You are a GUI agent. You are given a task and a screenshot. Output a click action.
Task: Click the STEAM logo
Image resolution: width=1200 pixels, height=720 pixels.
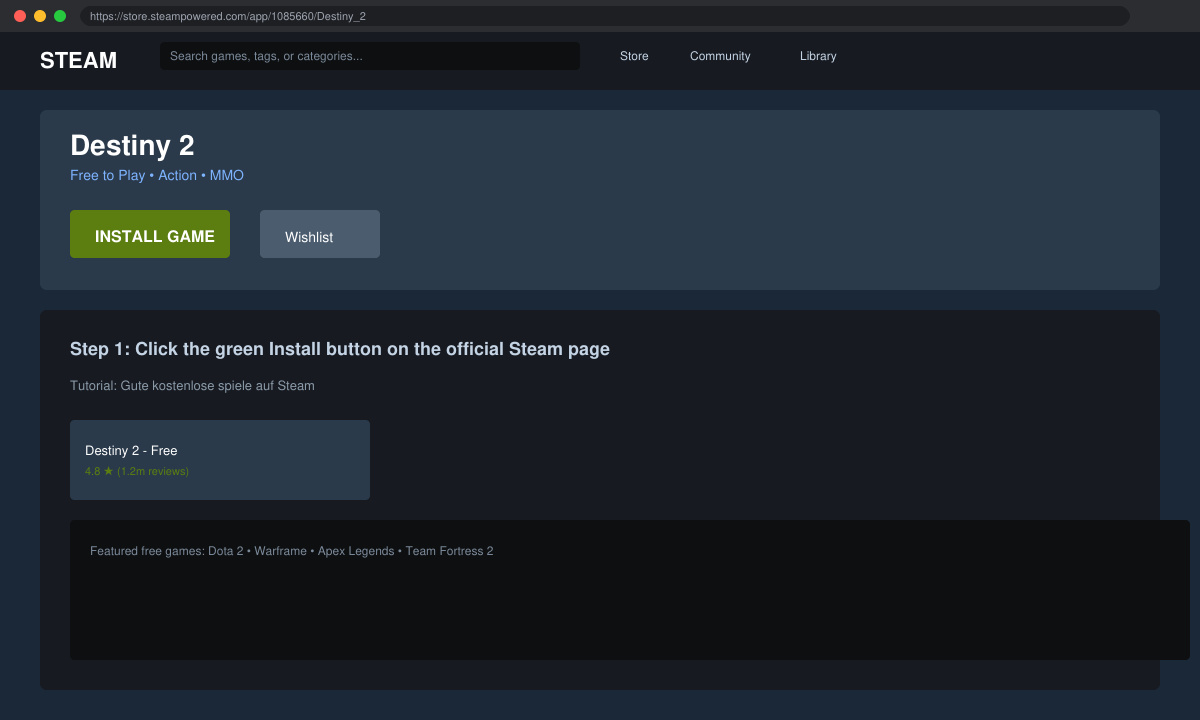tap(78, 60)
